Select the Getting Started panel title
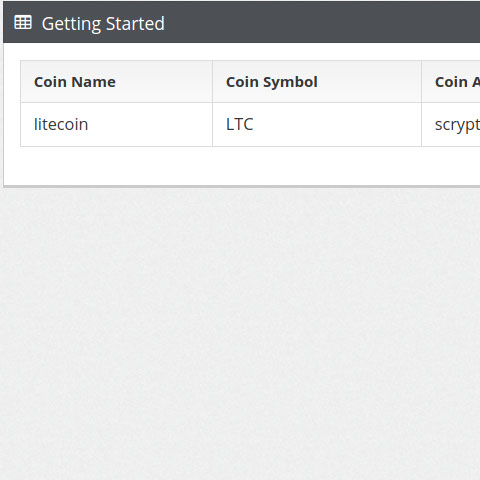Image resolution: width=480 pixels, height=480 pixels. (x=103, y=24)
